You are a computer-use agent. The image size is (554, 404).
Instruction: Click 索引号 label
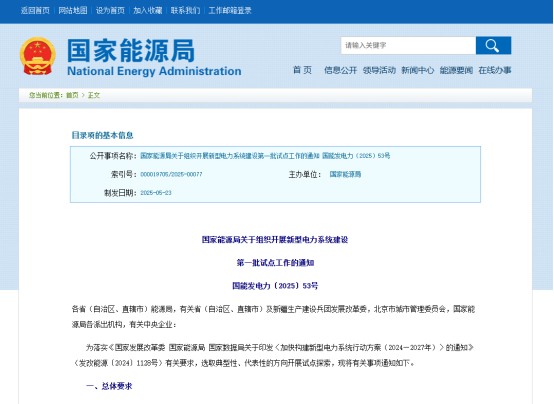click(x=124, y=174)
